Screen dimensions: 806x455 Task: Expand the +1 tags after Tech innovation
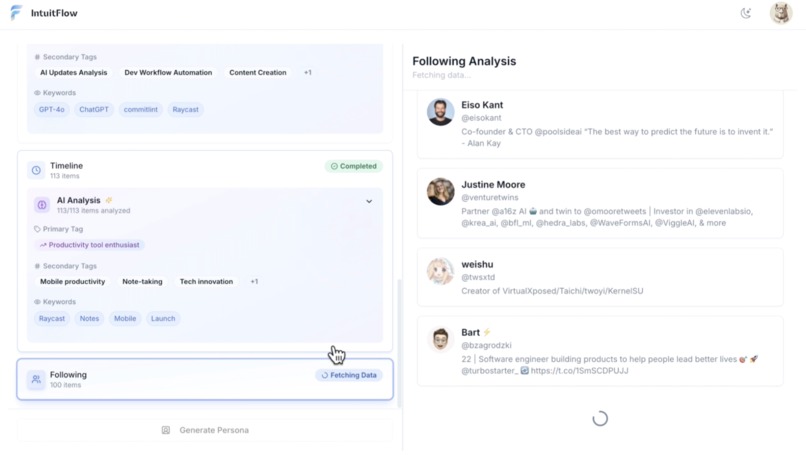click(x=254, y=282)
